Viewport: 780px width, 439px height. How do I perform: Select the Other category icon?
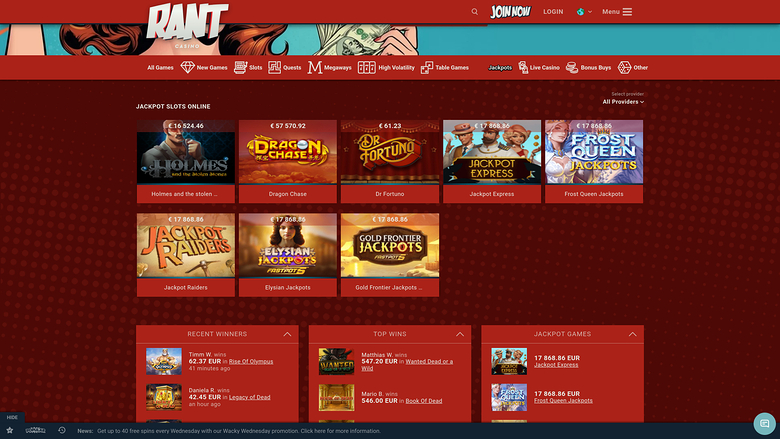pos(624,67)
